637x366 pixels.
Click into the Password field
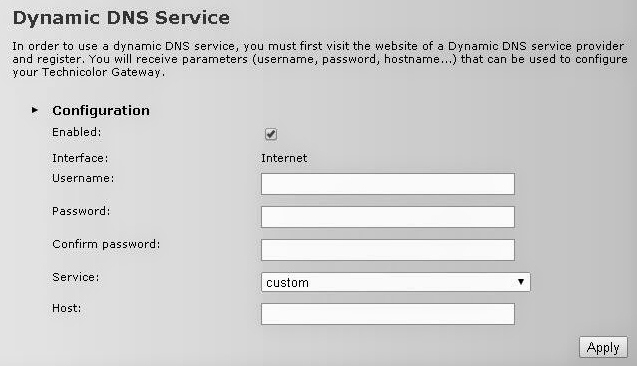tap(388, 217)
